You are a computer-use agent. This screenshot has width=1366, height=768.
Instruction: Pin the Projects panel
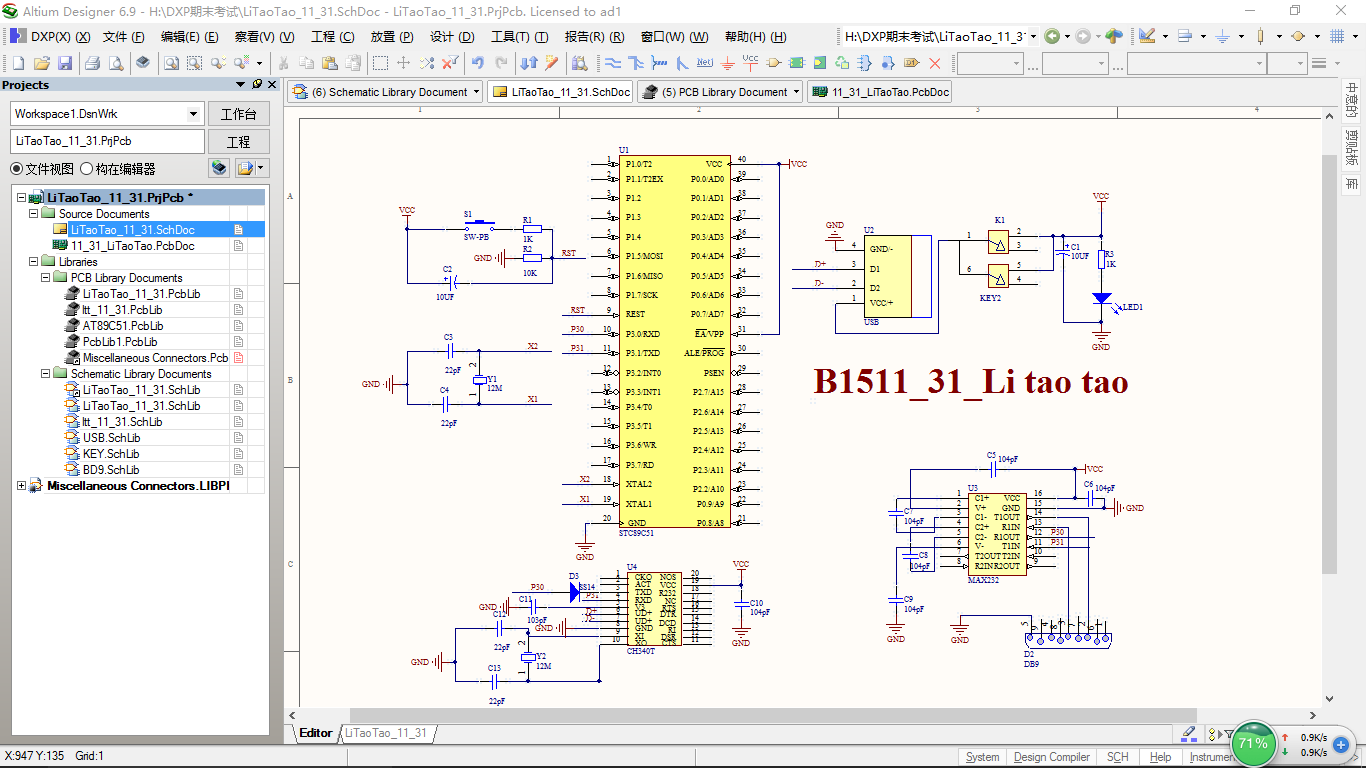(x=257, y=85)
